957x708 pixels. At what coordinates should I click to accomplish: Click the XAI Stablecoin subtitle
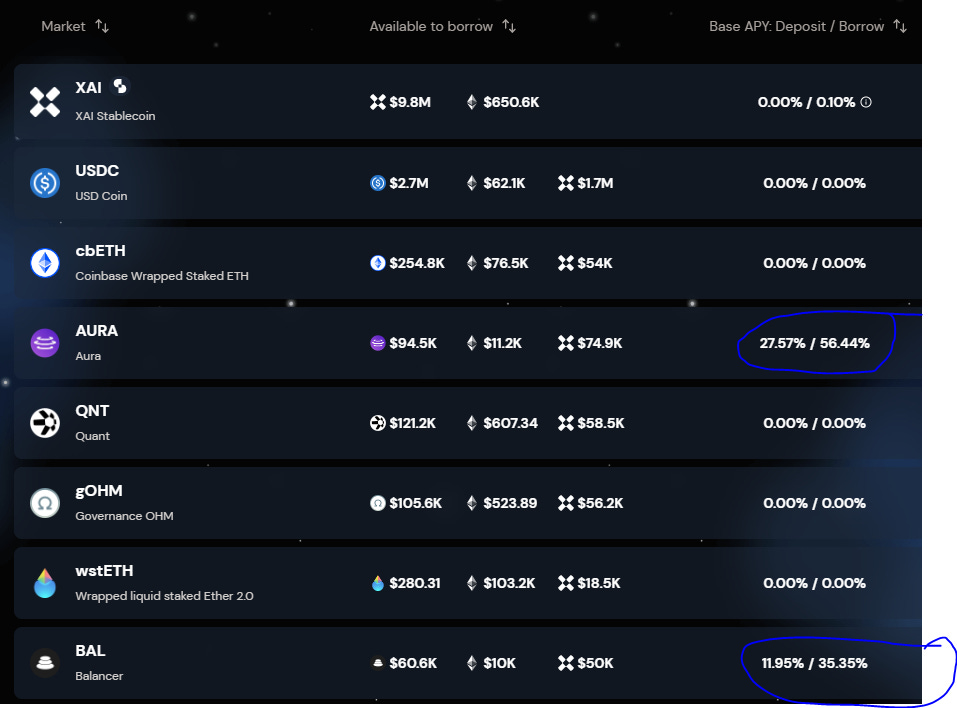115,116
